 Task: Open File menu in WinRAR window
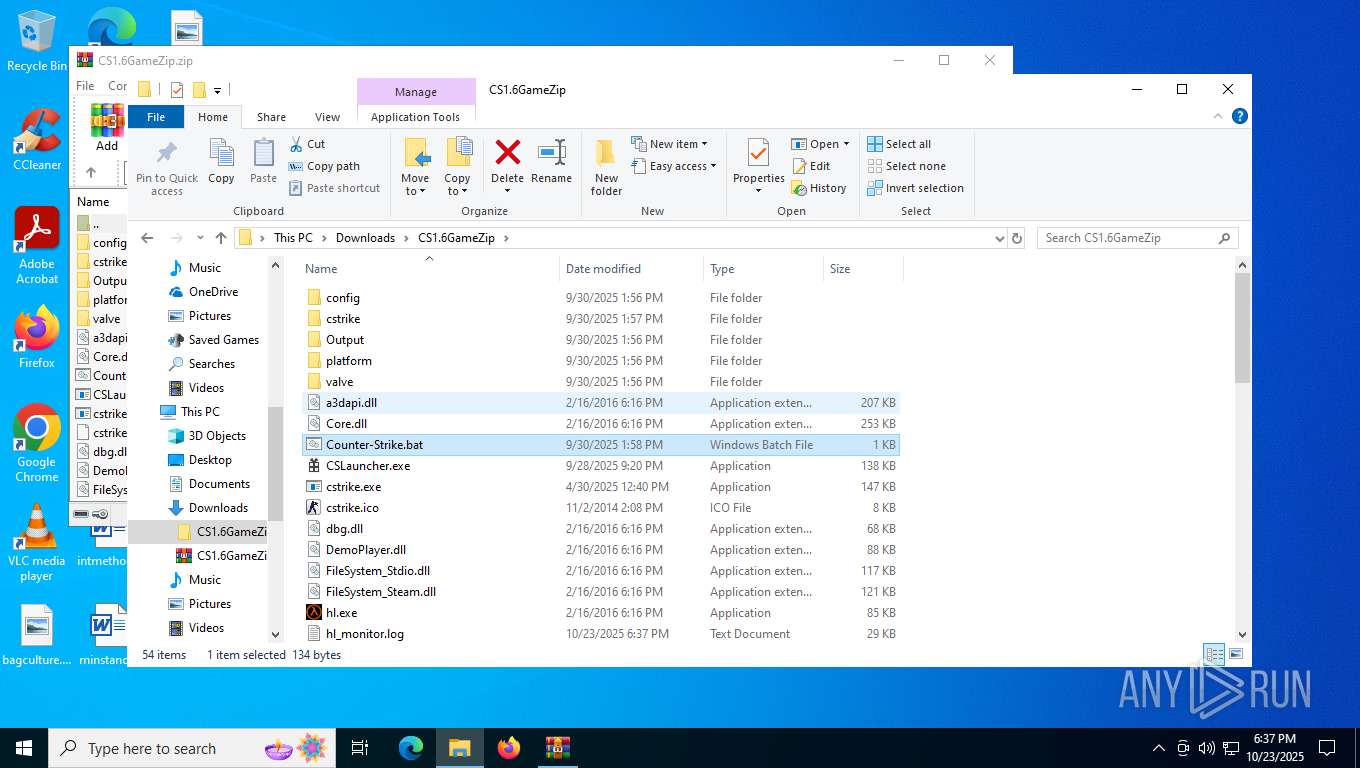coord(86,86)
